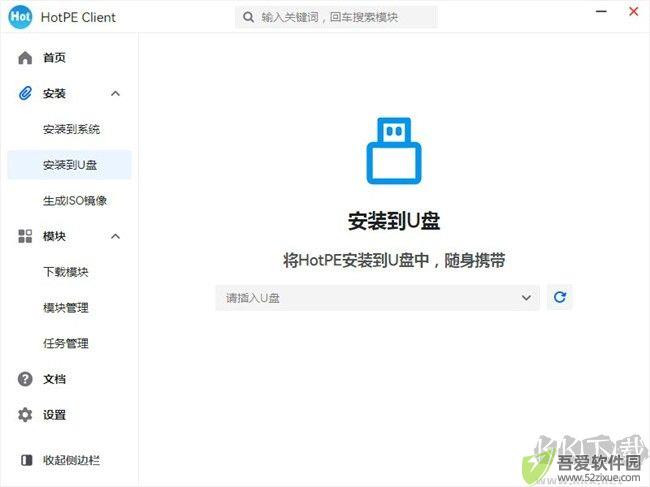Click the 安装到U盘 heading text
This screenshot has height=487, width=650.
[x=394, y=221]
